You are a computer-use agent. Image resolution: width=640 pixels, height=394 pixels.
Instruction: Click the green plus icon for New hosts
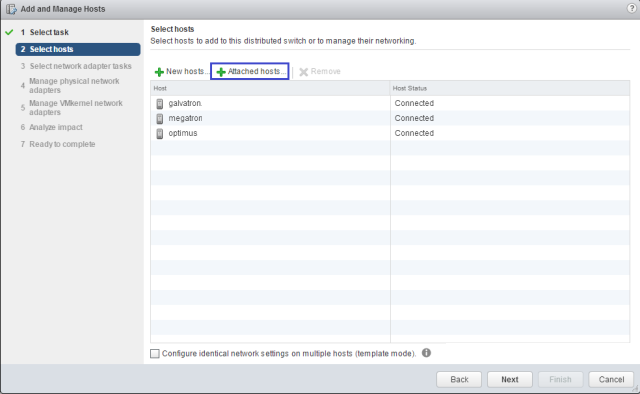tap(159, 72)
